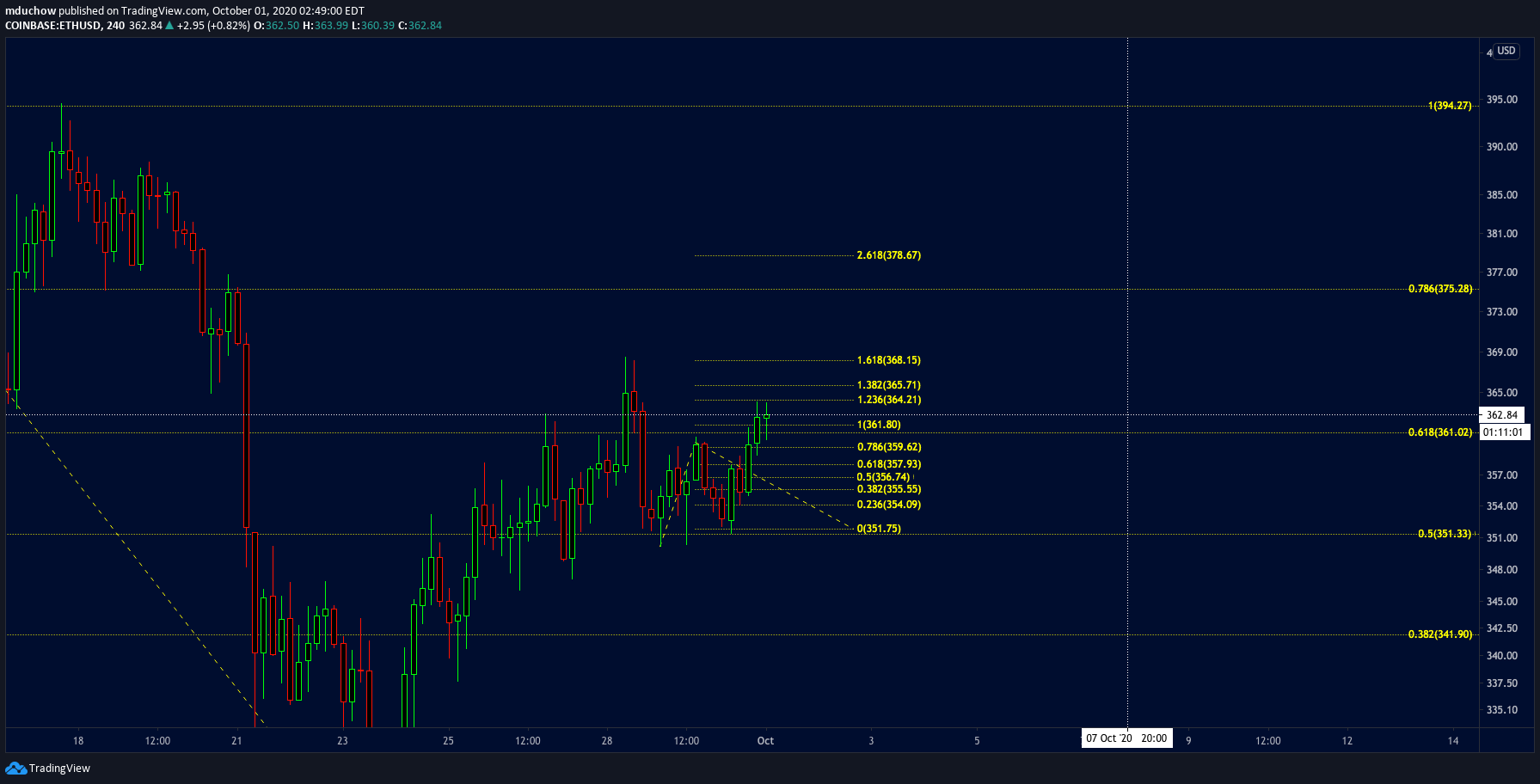Click the 385.00 price axis label
1540x784 pixels.
(1502, 195)
